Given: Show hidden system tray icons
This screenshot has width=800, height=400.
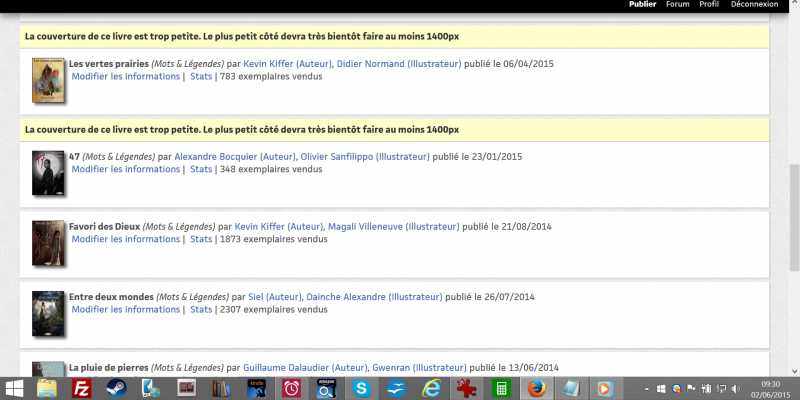Looking at the screenshot, I should [650, 388].
